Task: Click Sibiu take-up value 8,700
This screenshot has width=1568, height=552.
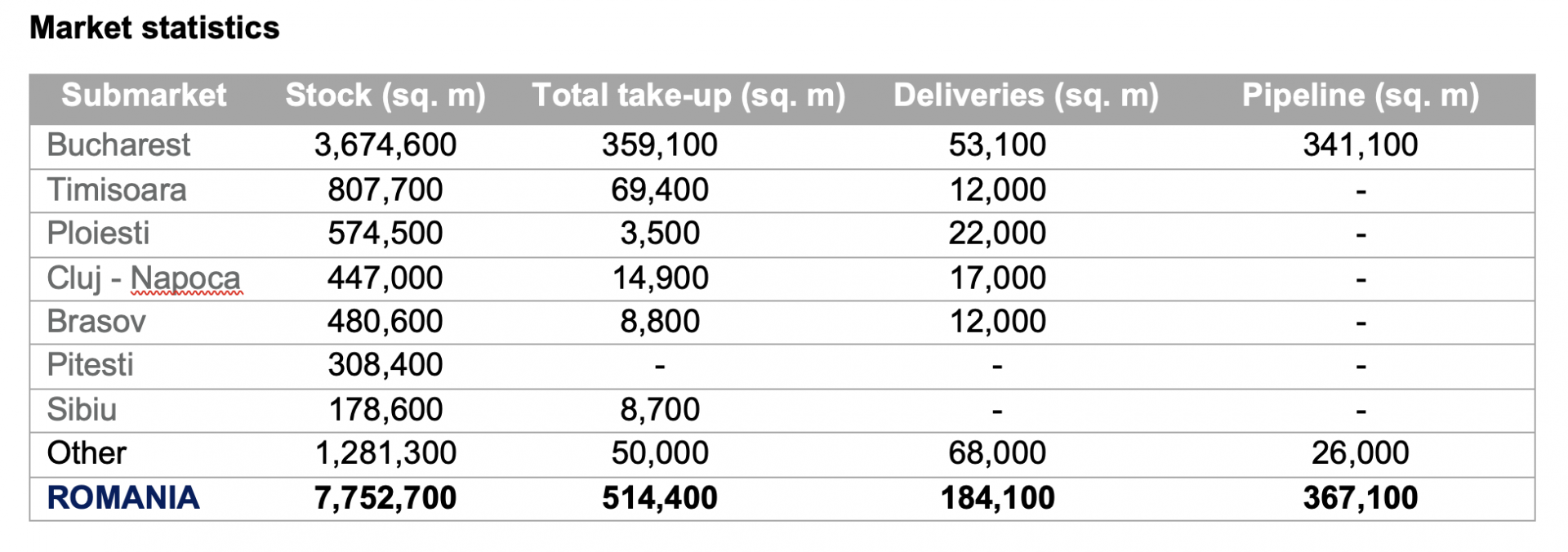Action: 660,410
